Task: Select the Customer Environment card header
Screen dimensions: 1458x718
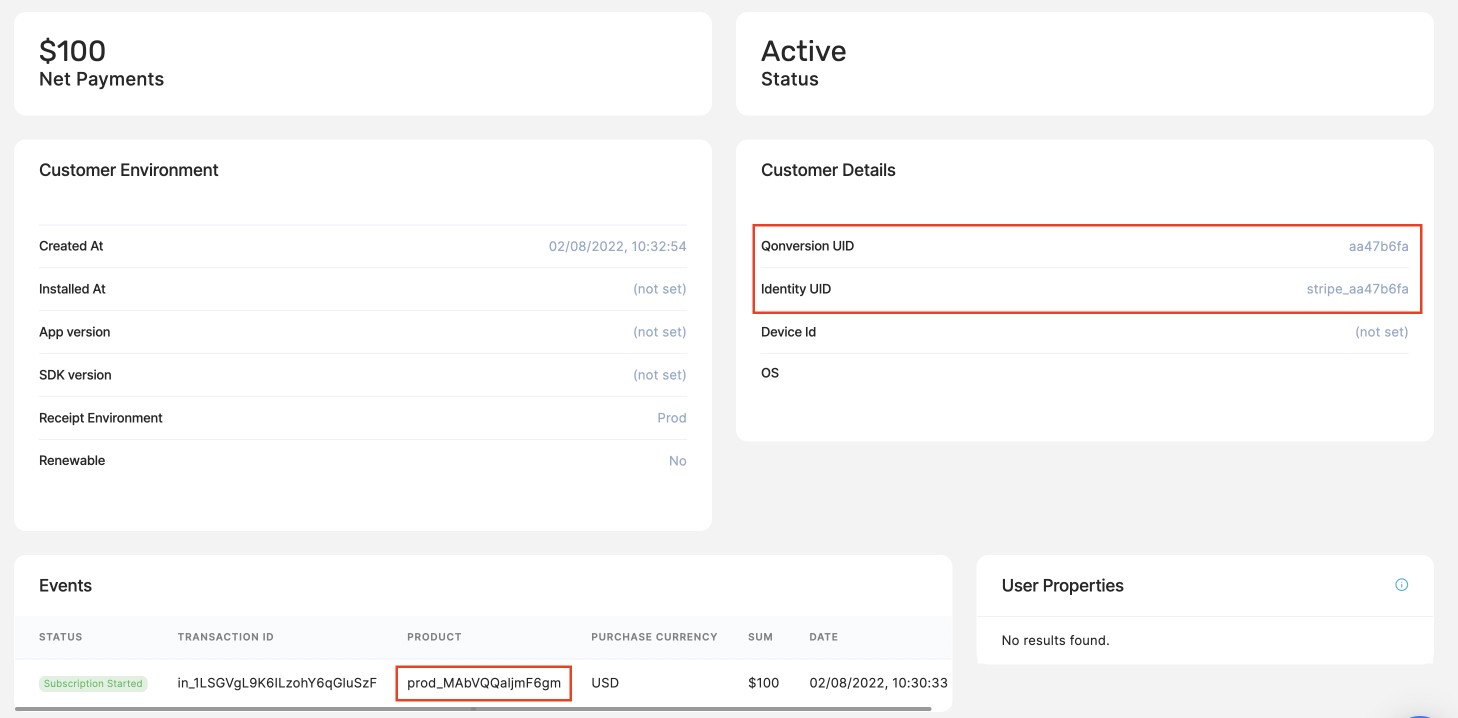Action: coord(128,170)
